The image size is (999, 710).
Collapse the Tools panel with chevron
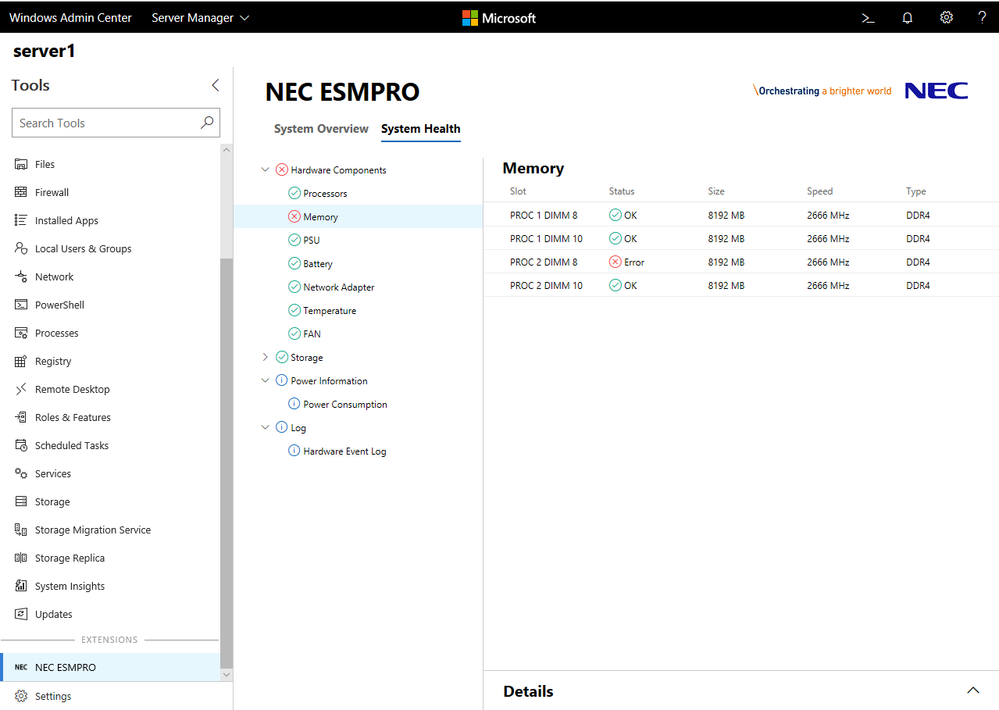click(215, 85)
